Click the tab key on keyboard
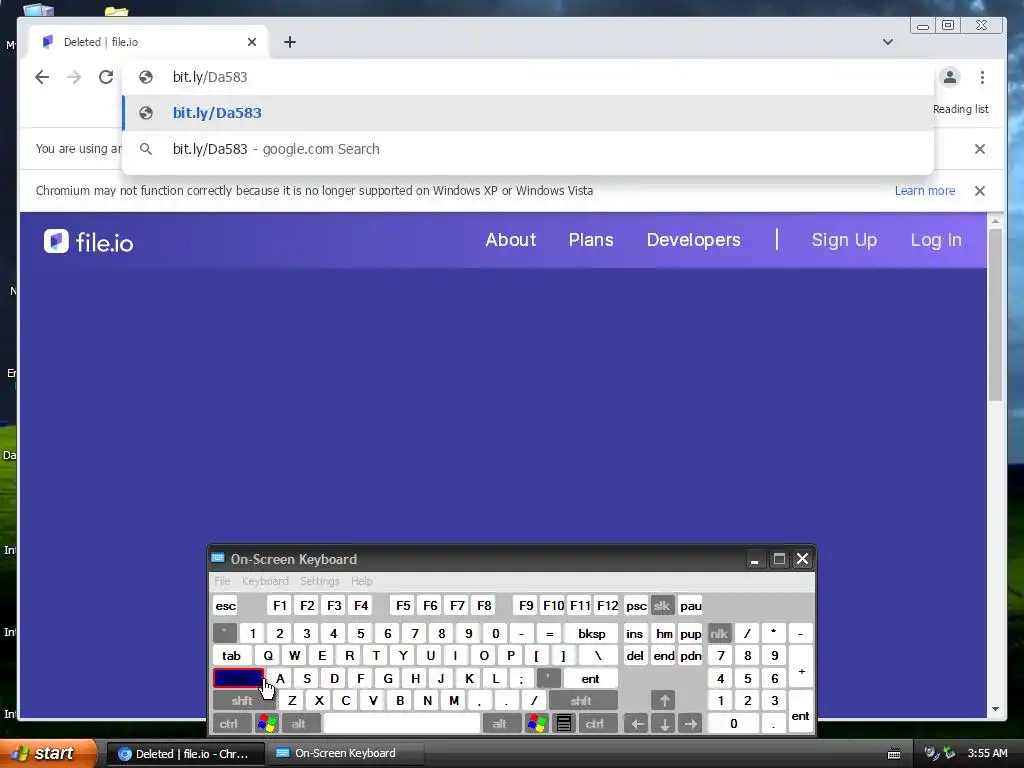Screen dimensions: 1024x768 point(231,656)
